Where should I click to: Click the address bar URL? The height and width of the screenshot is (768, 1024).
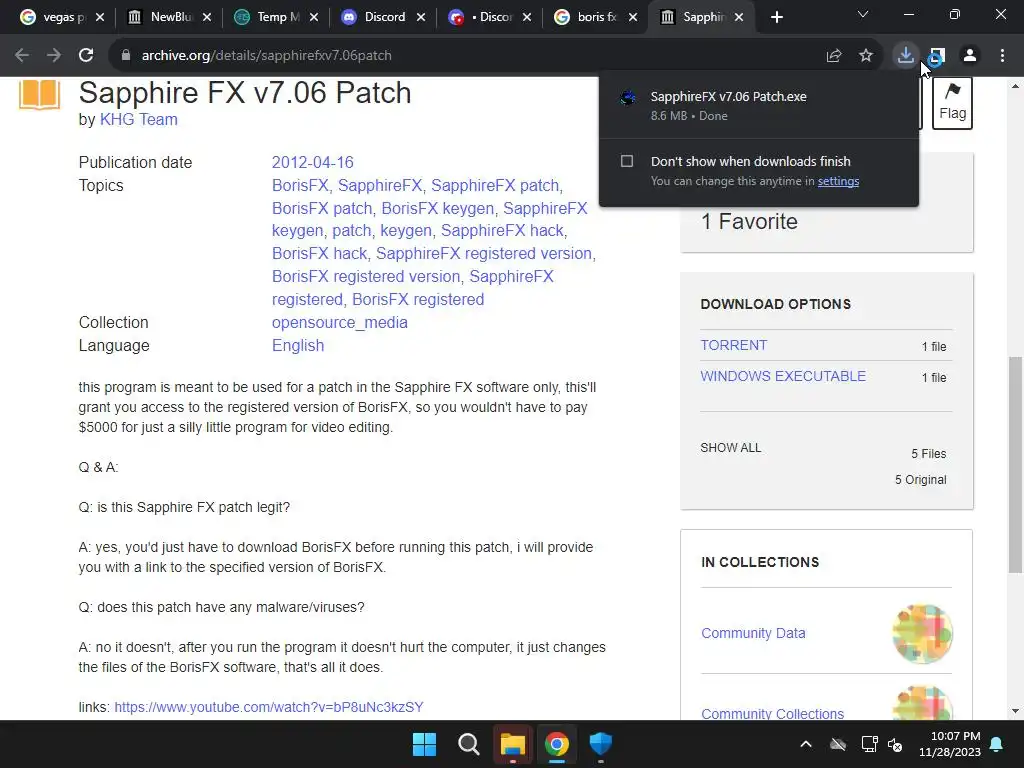click(x=266, y=56)
